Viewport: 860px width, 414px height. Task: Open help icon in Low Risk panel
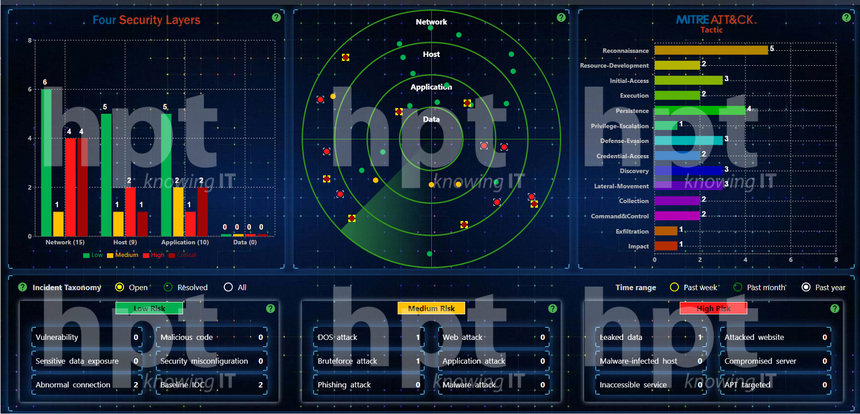271,309
